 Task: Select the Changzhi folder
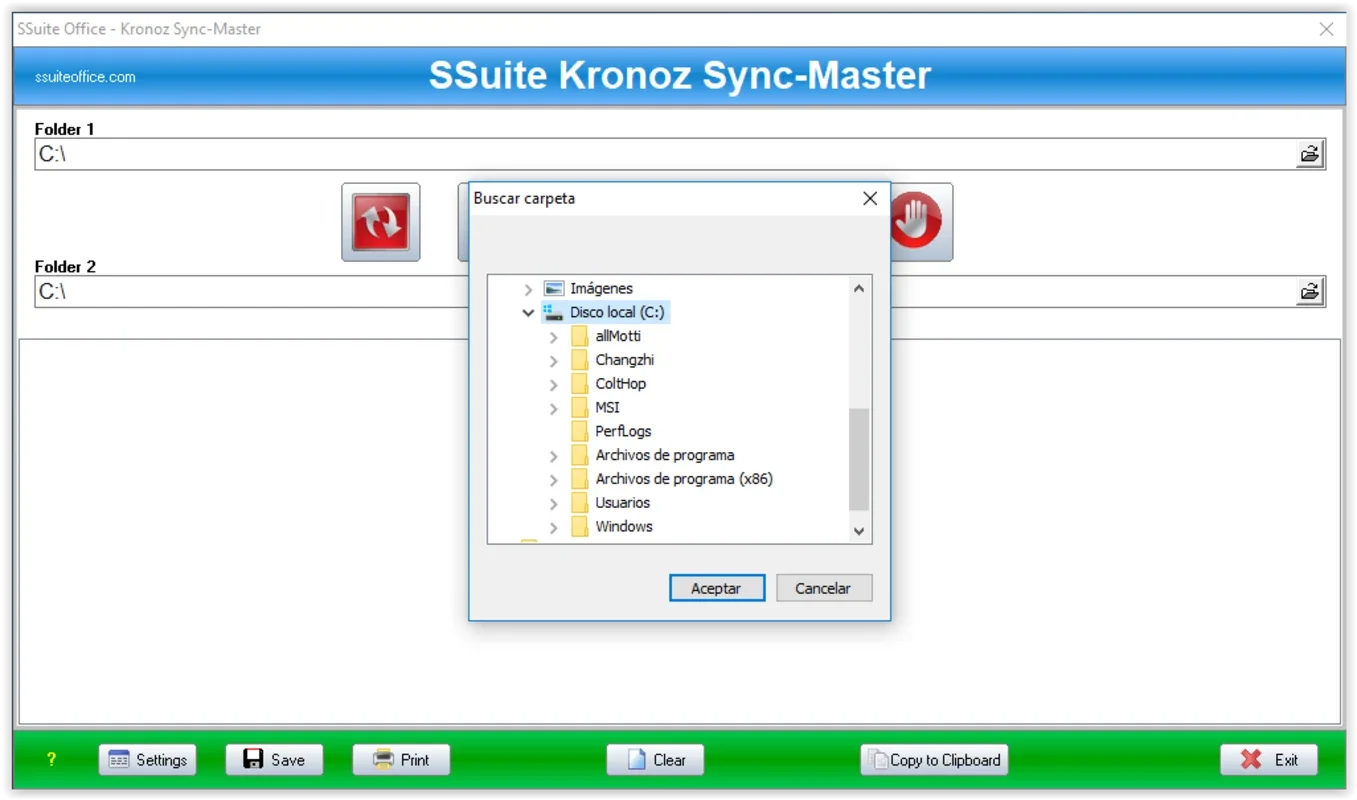(625, 360)
